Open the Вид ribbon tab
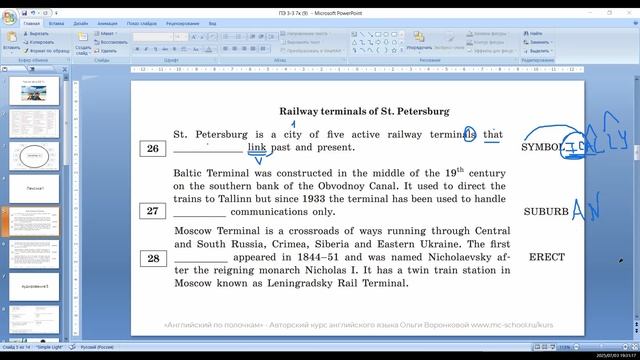The height and width of the screenshot is (360, 640). pos(212,24)
